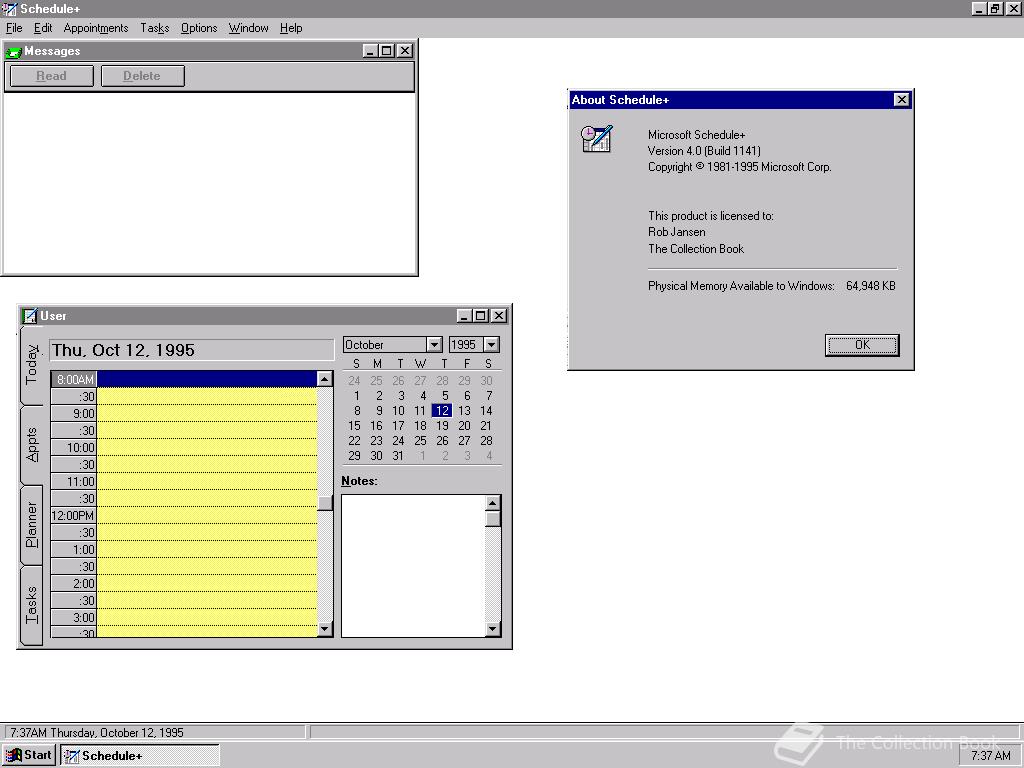Viewport: 1024px width, 768px height.
Task: Select the 12:00PM time slot row
Action: [x=206, y=515]
